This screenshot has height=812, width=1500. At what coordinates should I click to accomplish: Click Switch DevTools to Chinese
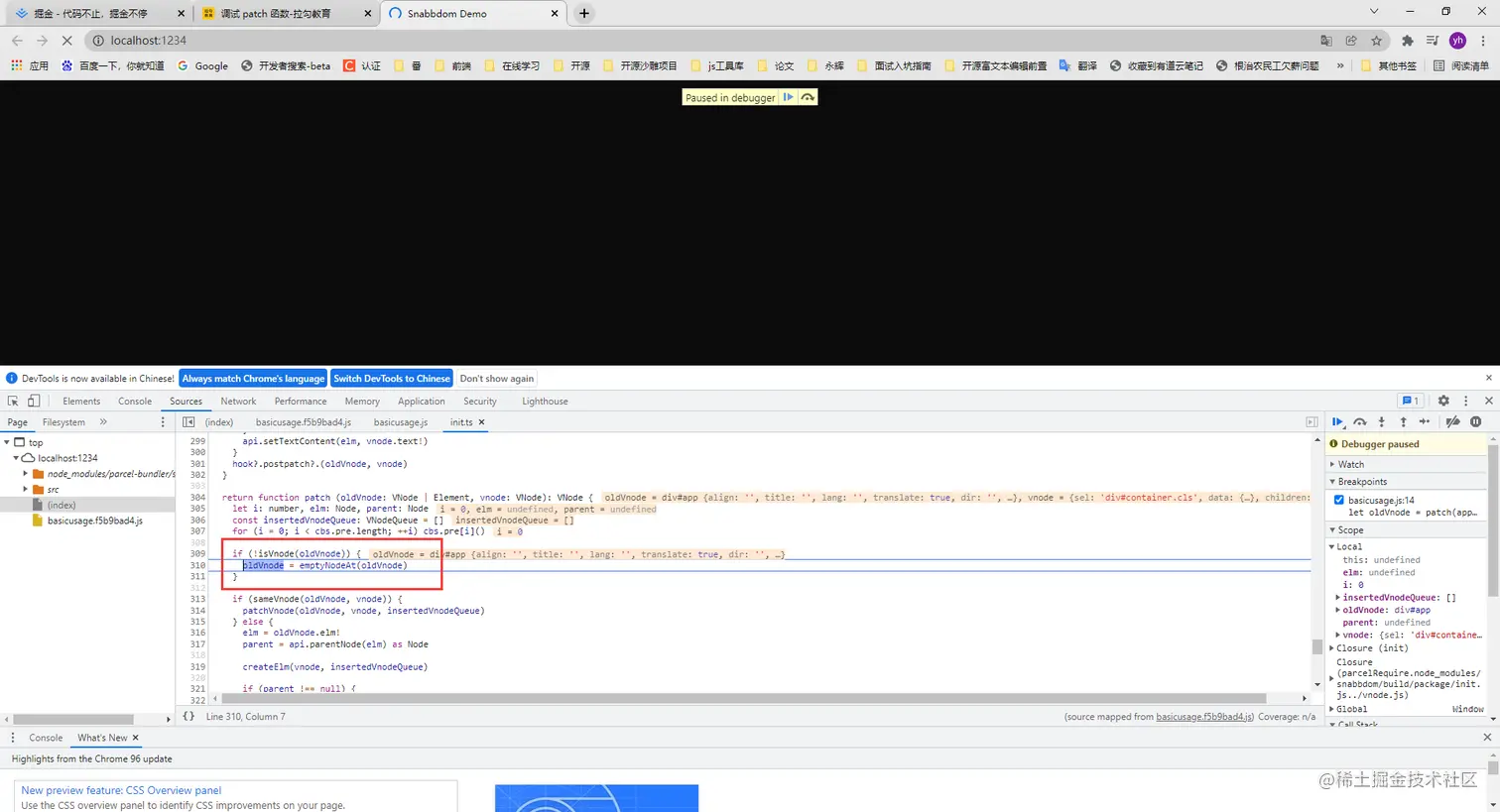click(x=392, y=379)
